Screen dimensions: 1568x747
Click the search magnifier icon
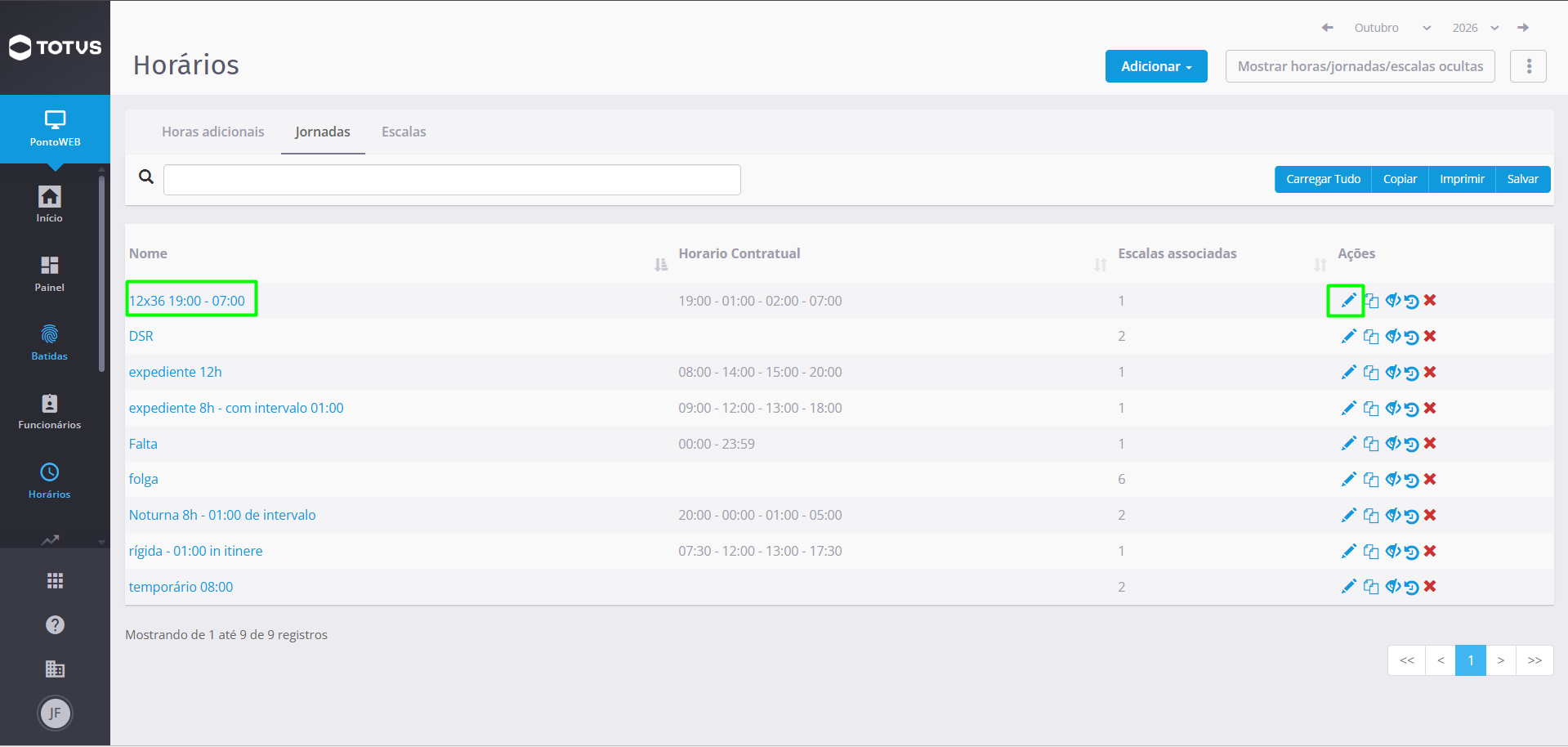pos(146,177)
